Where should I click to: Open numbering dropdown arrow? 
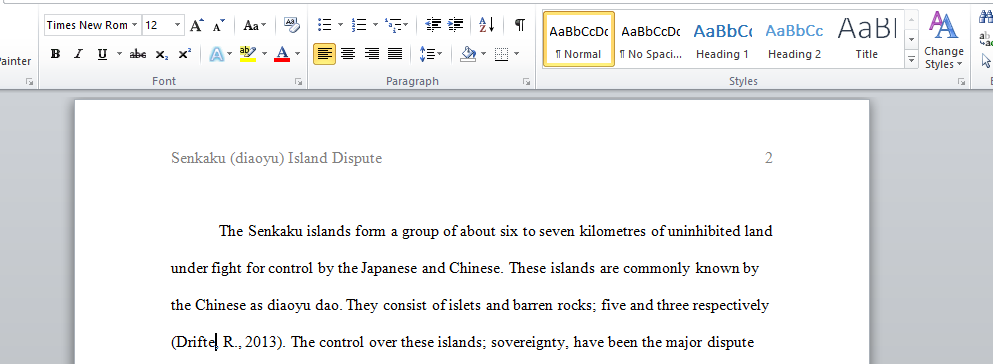(375, 25)
